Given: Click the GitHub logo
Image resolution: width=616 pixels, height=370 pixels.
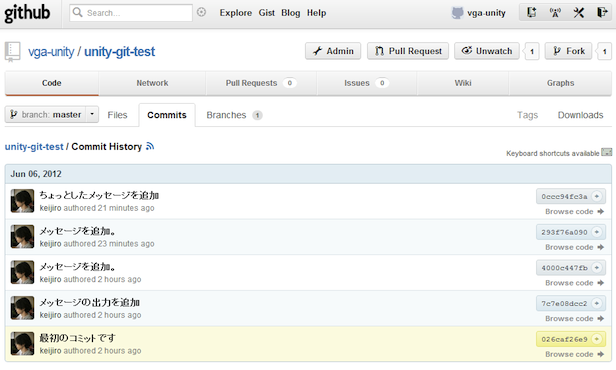Looking at the screenshot, I should pos(27,13).
